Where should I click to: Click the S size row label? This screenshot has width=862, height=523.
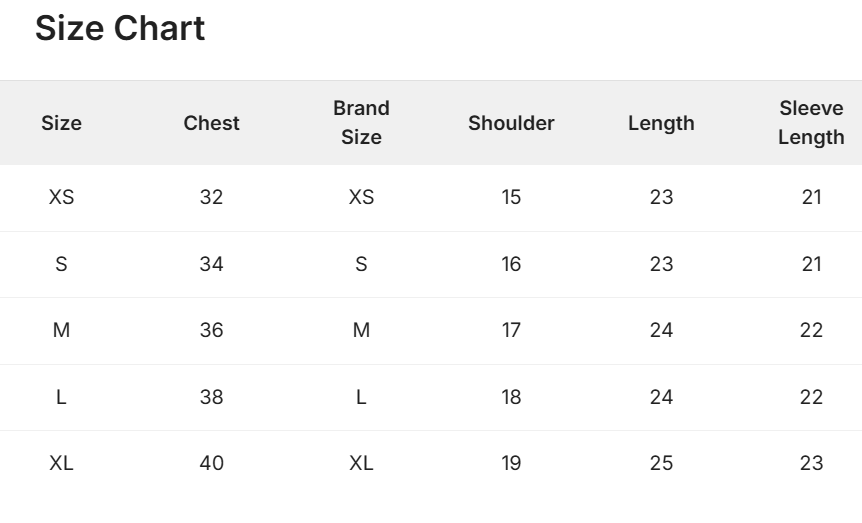point(61,264)
